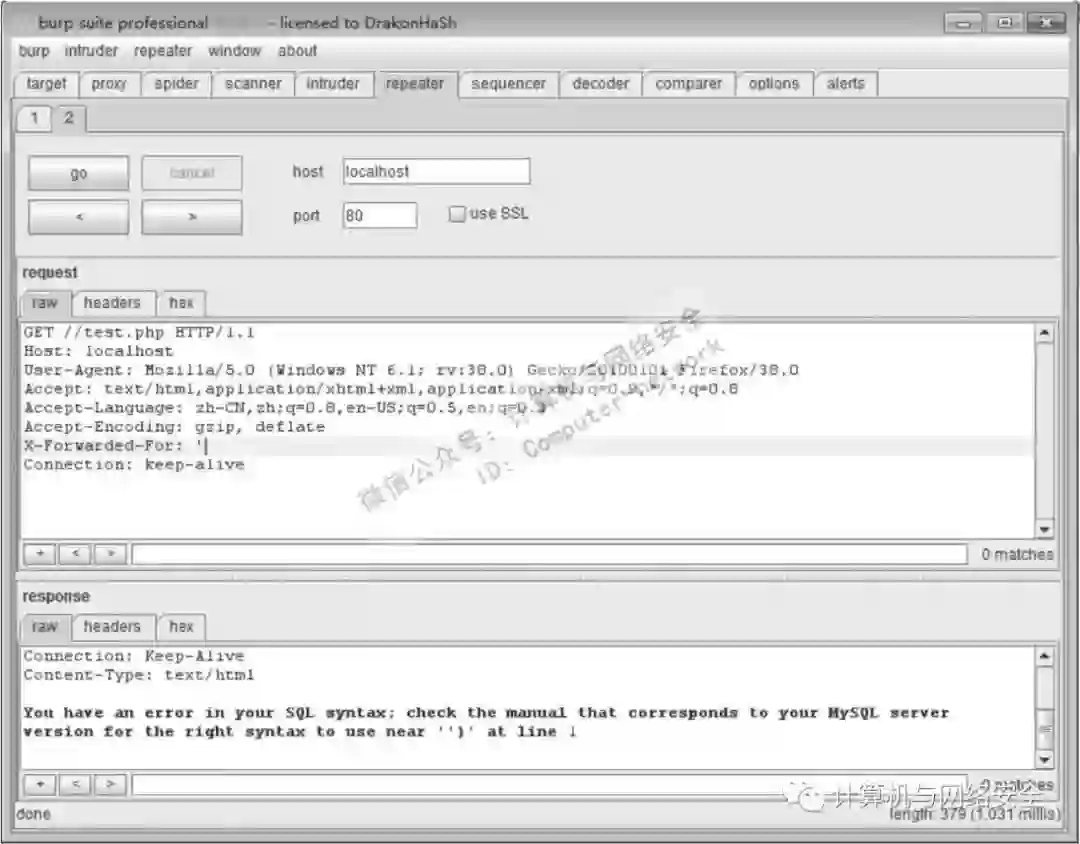Minimize the Burp Suite window

[964, 23]
